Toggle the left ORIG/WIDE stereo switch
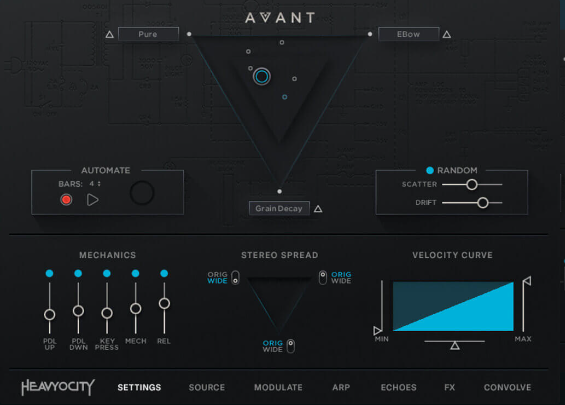Image resolution: width=565 pixels, height=405 pixels. click(x=235, y=277)
